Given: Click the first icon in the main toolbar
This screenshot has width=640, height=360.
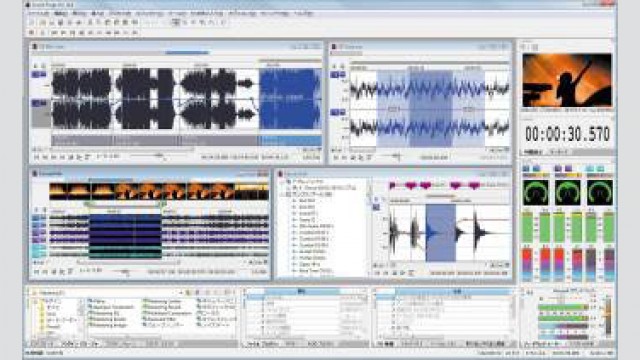Looking at the screenshot, I should (32, 22).
